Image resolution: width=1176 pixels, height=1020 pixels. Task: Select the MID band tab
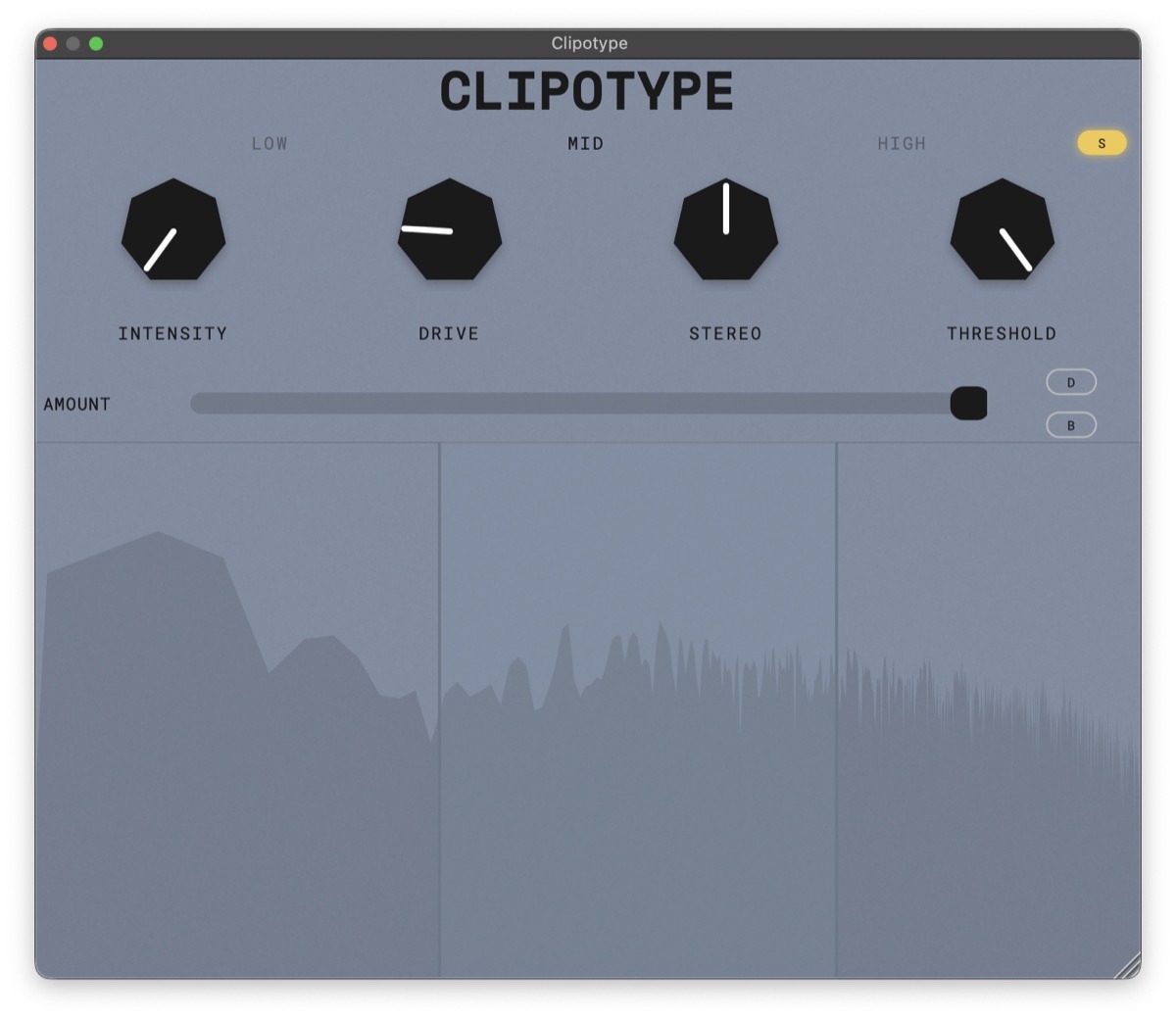[586, 143]
